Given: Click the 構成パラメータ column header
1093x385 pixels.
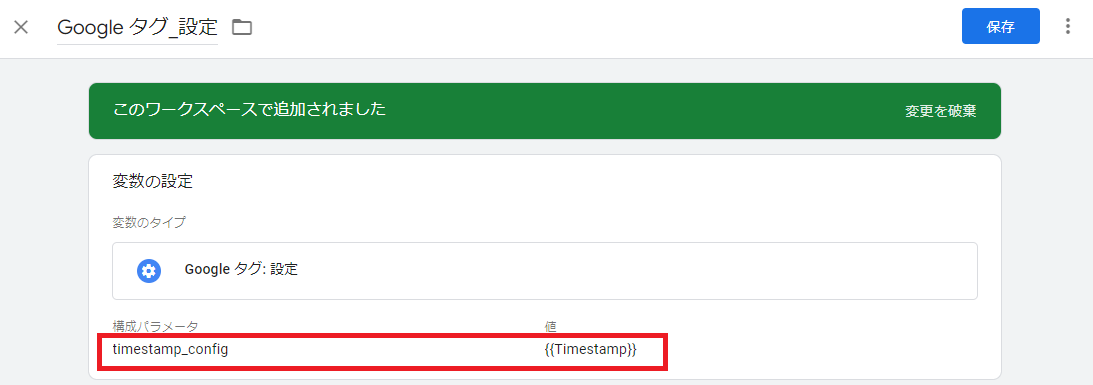Looking at the screenshot, I should (x=155, y=326).
